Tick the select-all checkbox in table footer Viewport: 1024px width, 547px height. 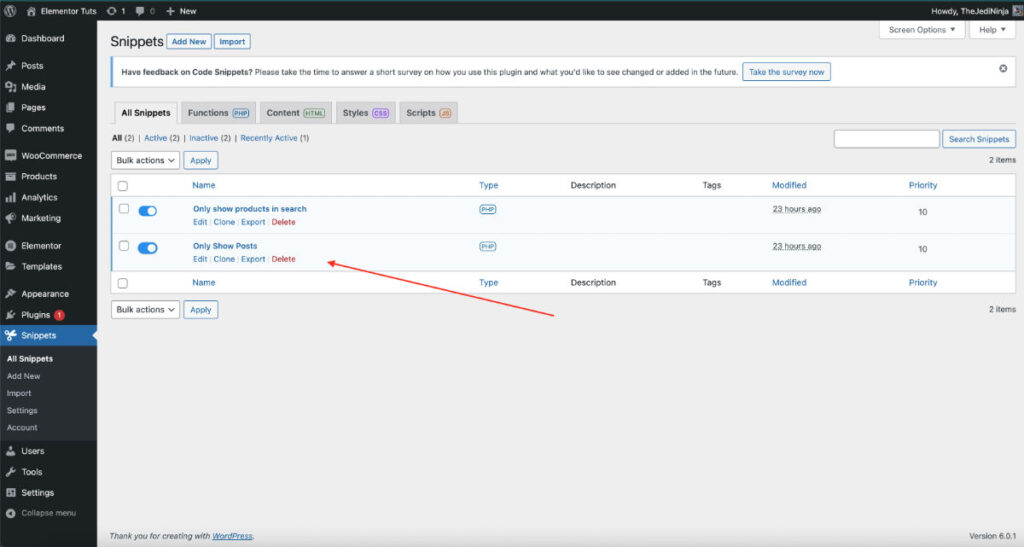(x=123, y=283)
